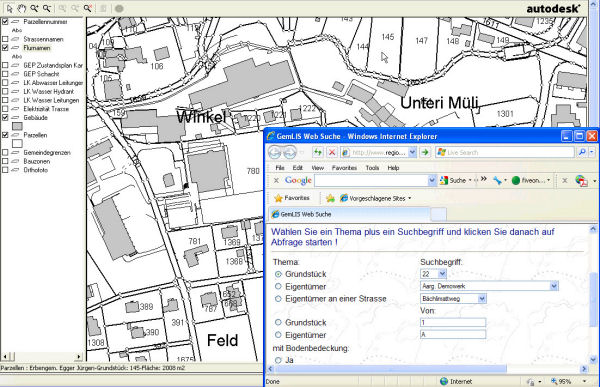Click the Gebäude grey legend swatch
The height and width of the screenshot is (387, 600).
tap(17, 126)
